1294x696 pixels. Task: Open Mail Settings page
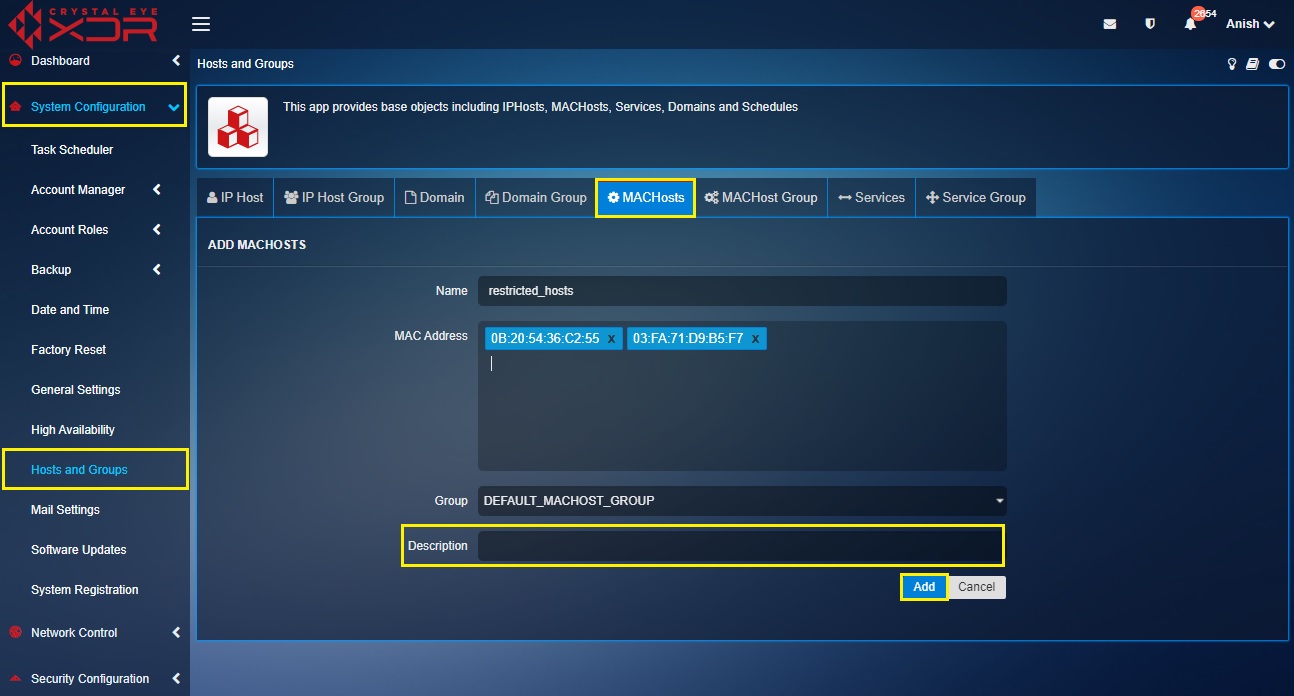click(x=65, y=510)
